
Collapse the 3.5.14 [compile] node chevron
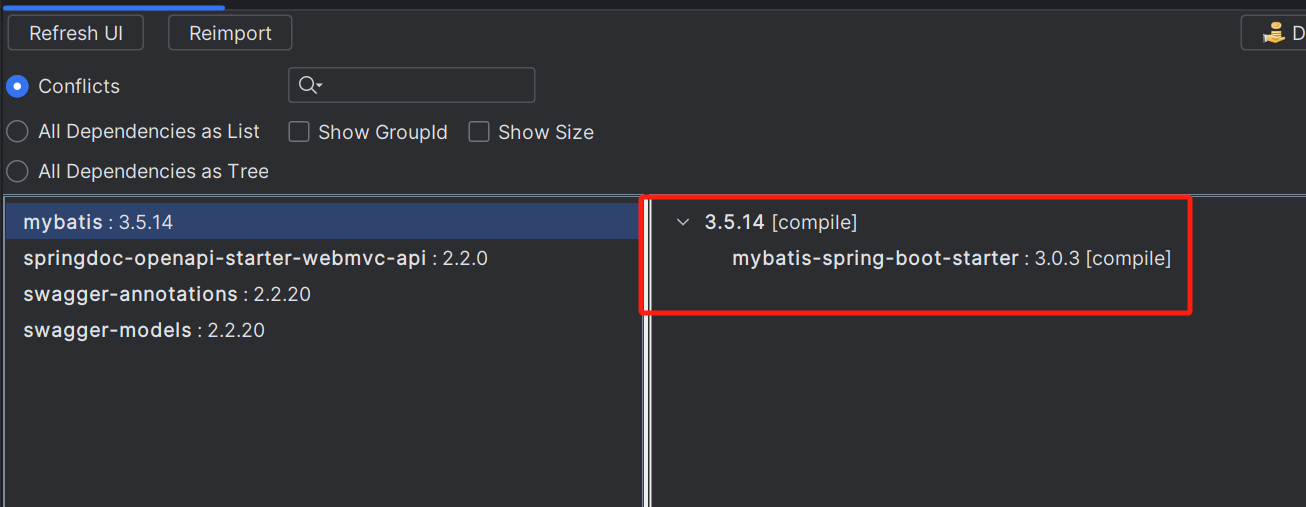[683, 222]
